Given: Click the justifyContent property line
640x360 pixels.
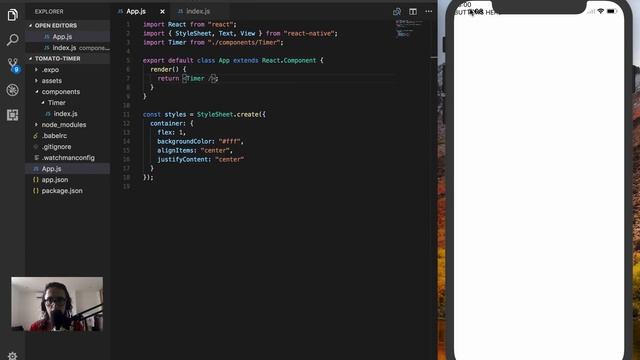Looking at the screenshot, I should pos(200,159).
